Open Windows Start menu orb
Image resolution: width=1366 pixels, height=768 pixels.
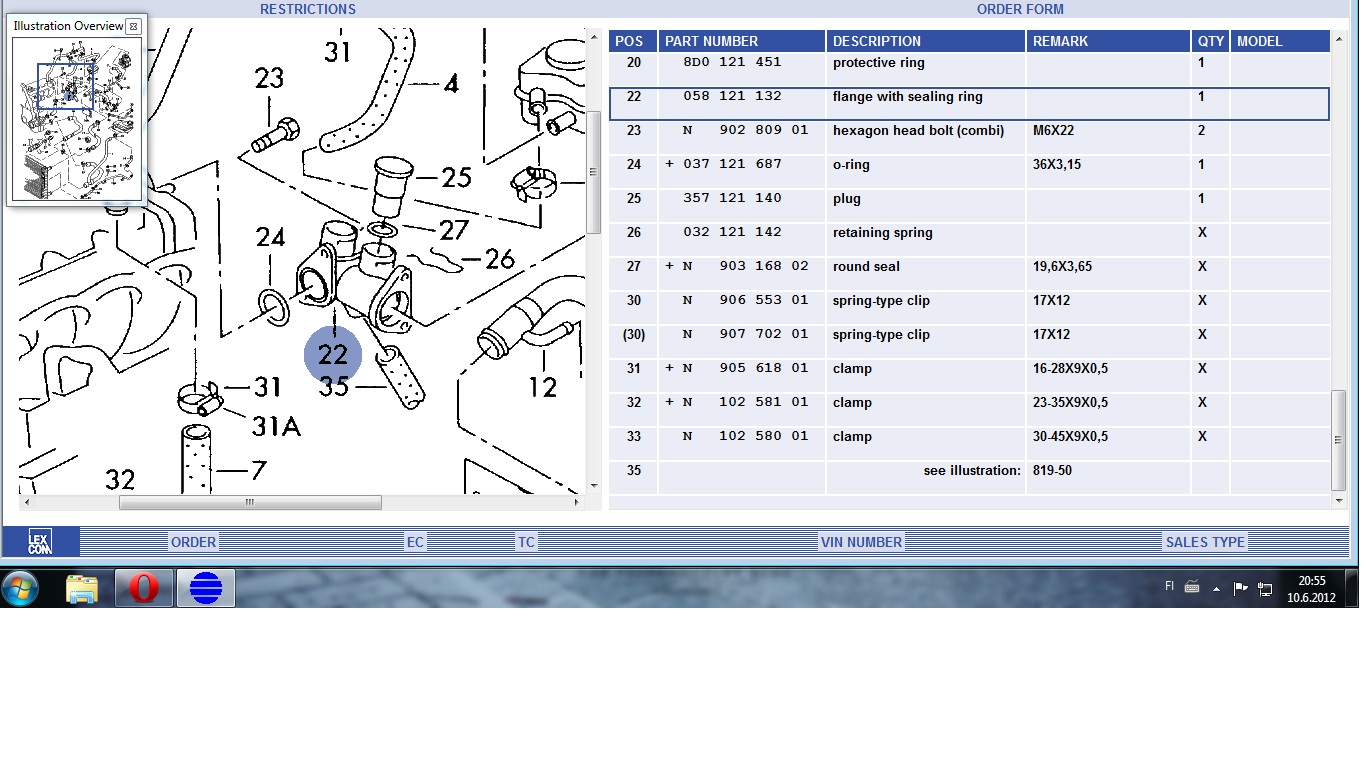[20, 588]
